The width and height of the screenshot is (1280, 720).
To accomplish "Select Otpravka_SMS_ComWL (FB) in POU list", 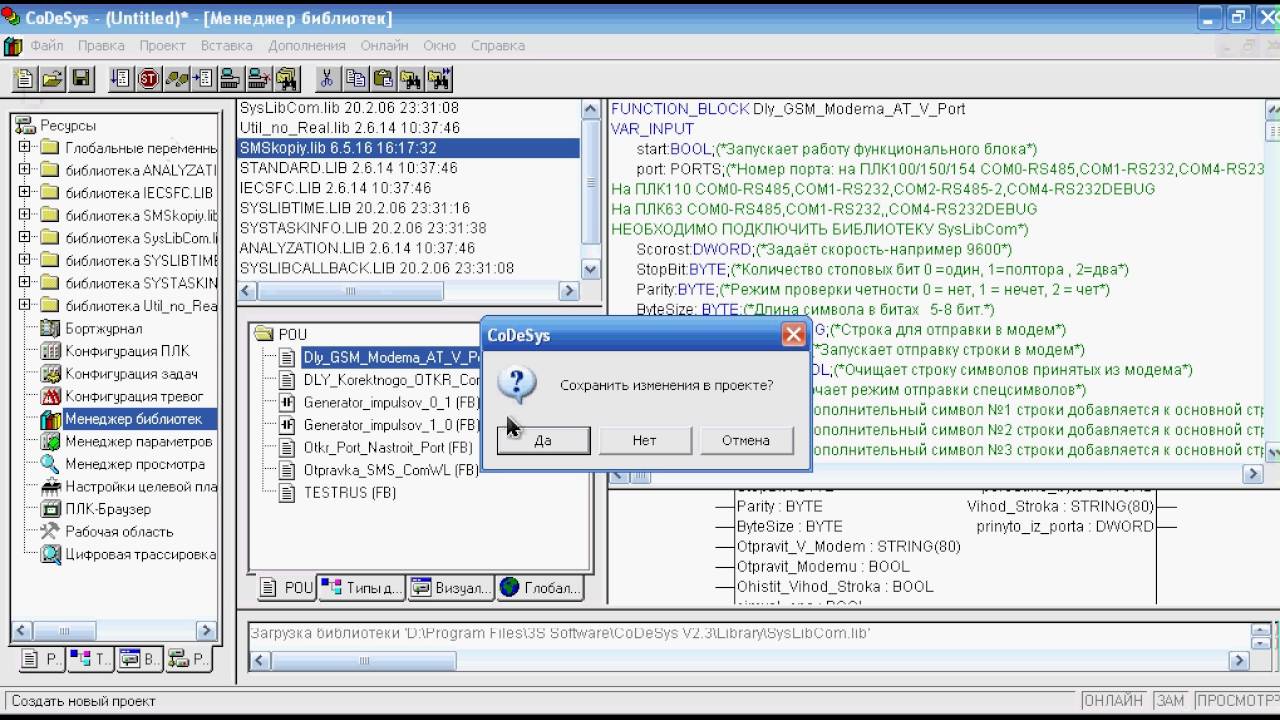I will [x=391, y=470].
